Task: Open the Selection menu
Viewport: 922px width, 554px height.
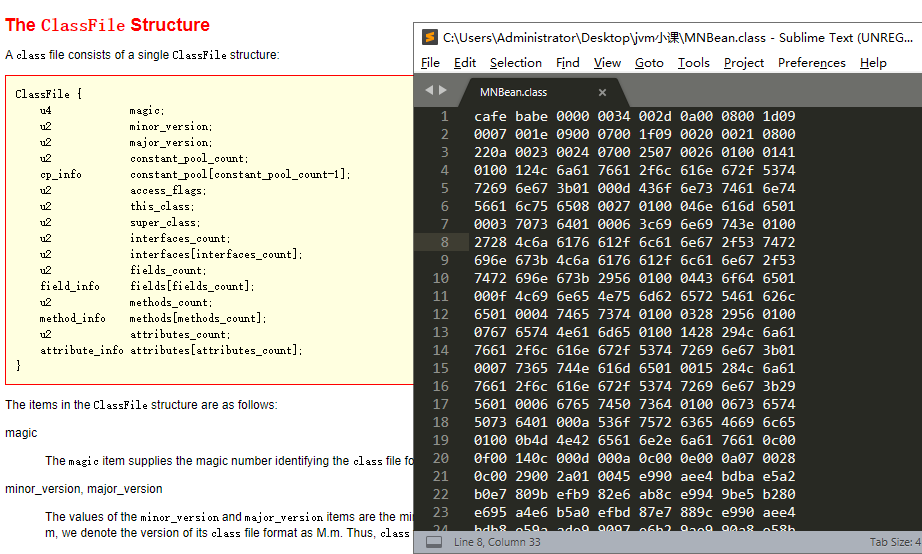Action: [x=516, y=63]
